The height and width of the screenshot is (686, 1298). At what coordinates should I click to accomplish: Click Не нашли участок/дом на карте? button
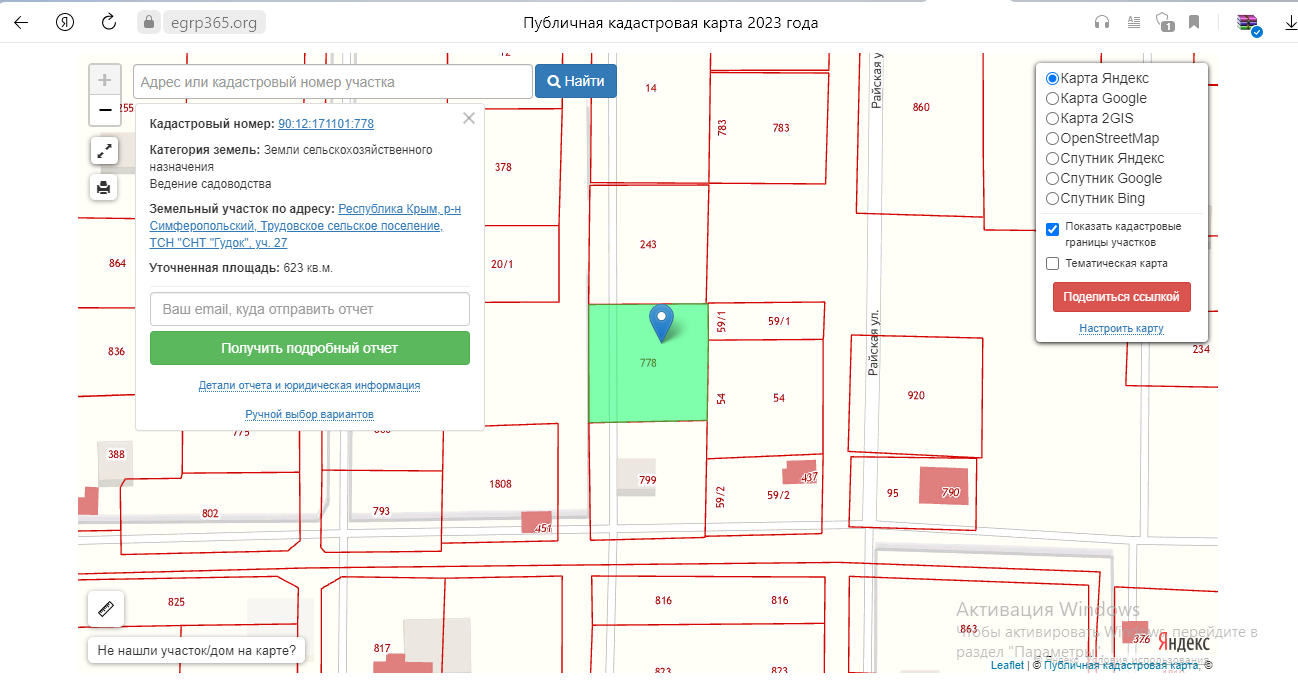tap(197, 651)
